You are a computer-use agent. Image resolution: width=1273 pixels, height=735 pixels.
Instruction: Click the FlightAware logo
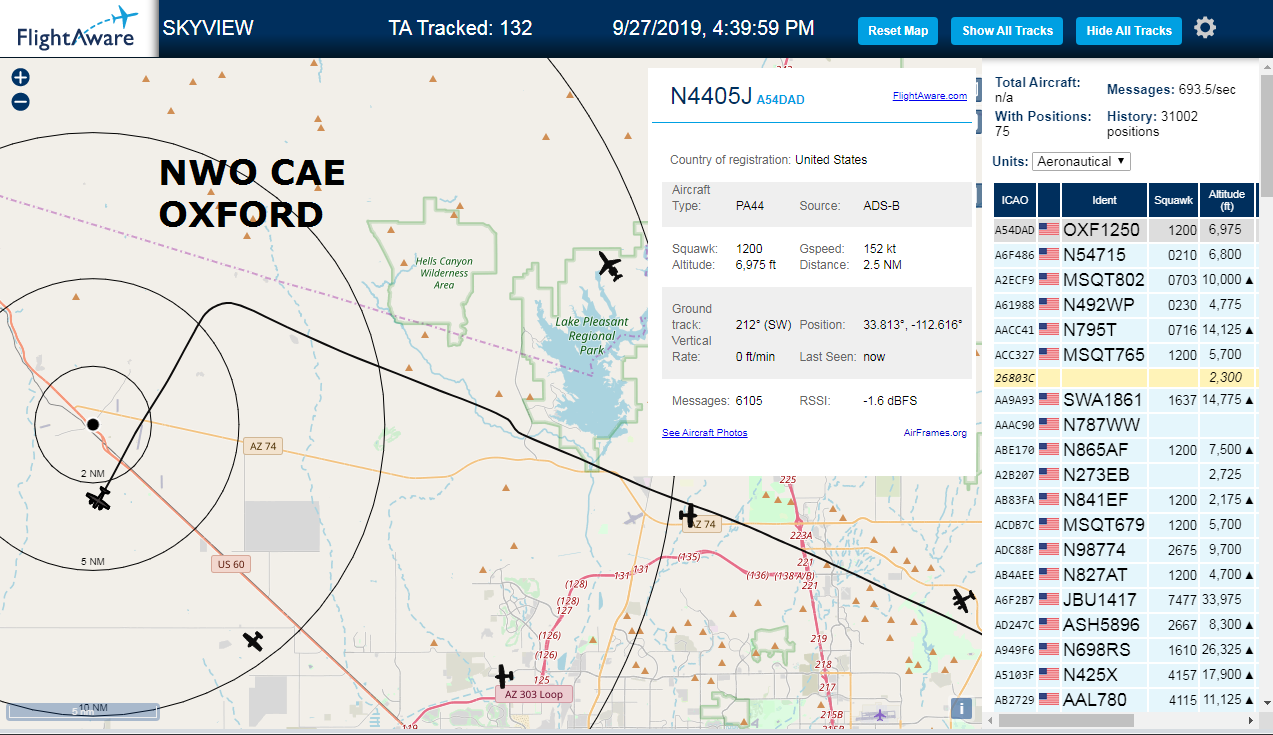pos(78,29)
